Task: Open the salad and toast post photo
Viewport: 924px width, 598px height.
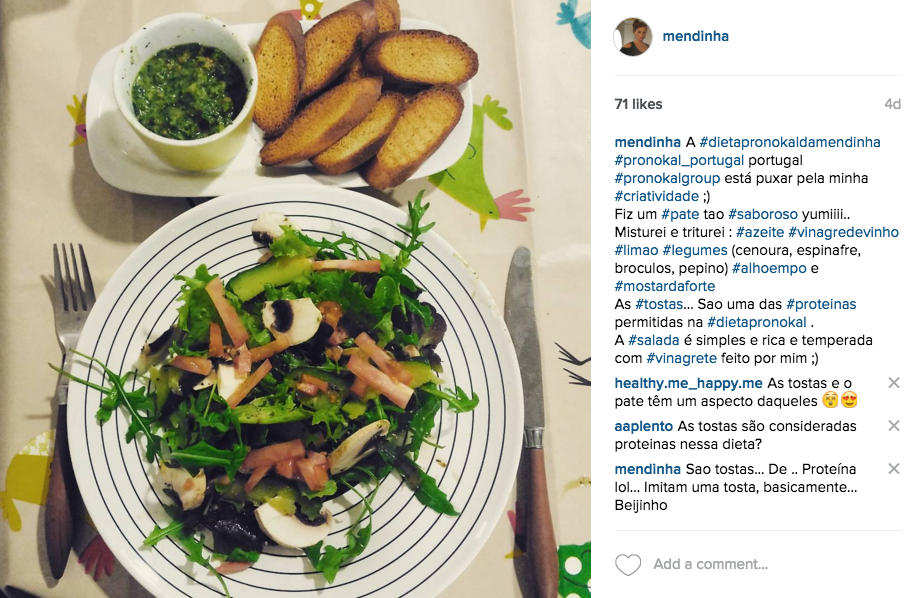Action: pyautogui.click(x=295, y=299)
